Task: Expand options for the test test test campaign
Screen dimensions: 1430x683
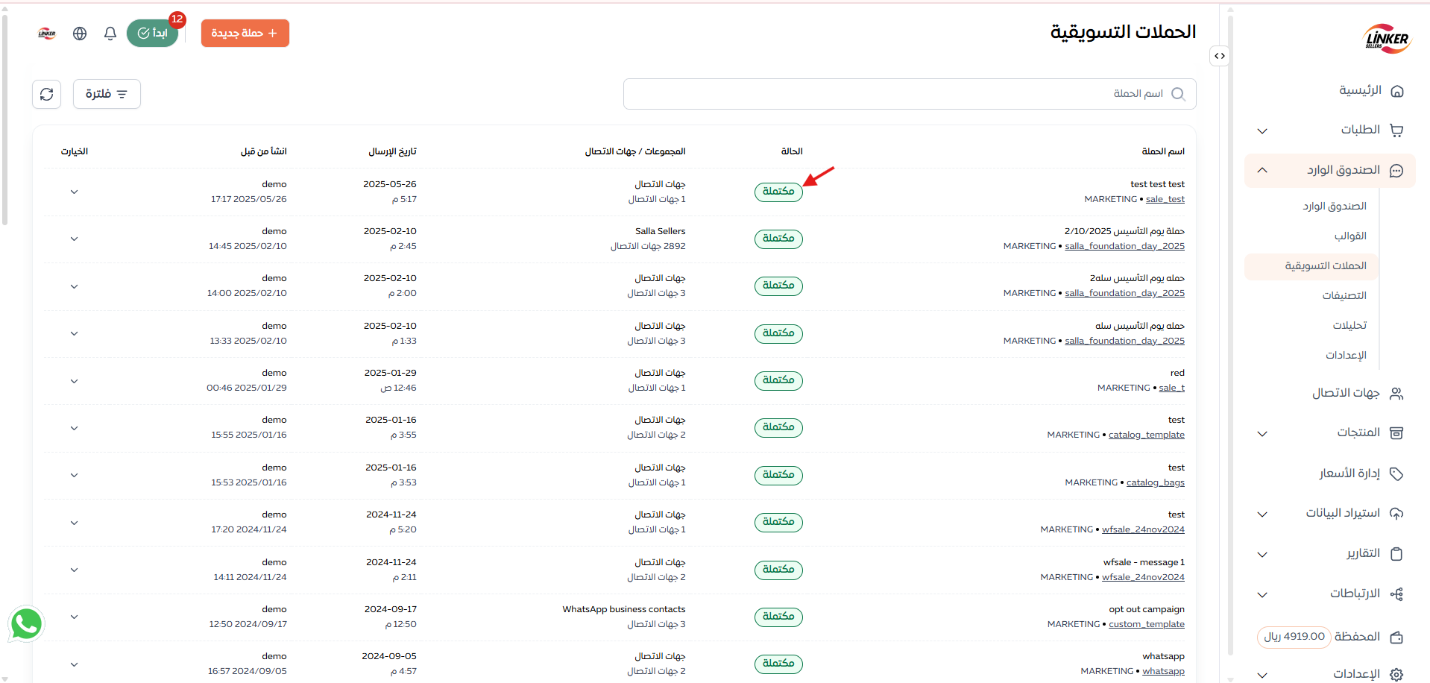Action: click(x=74, y=192)
